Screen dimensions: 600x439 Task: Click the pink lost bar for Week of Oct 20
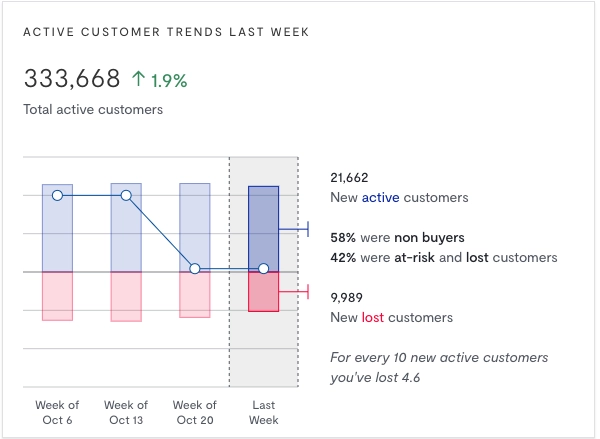pos(195,295)
